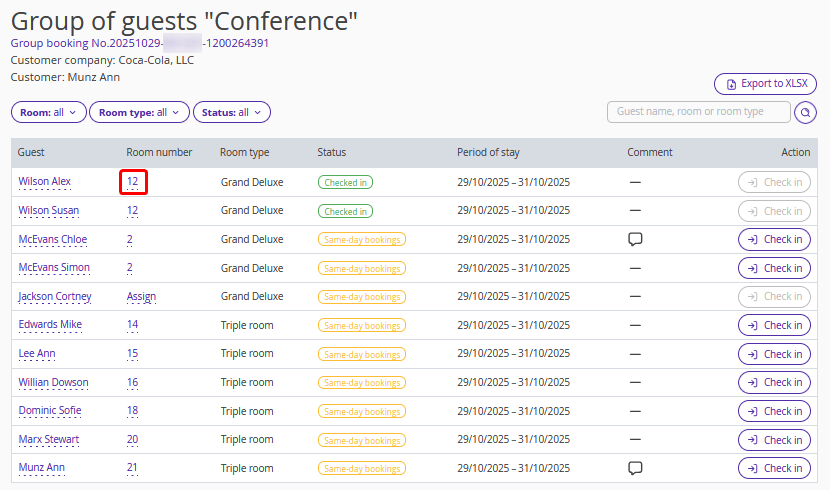Check in guest McEvans Simon
This screenshot has width=830, height=490.
[x=774, y=268]
